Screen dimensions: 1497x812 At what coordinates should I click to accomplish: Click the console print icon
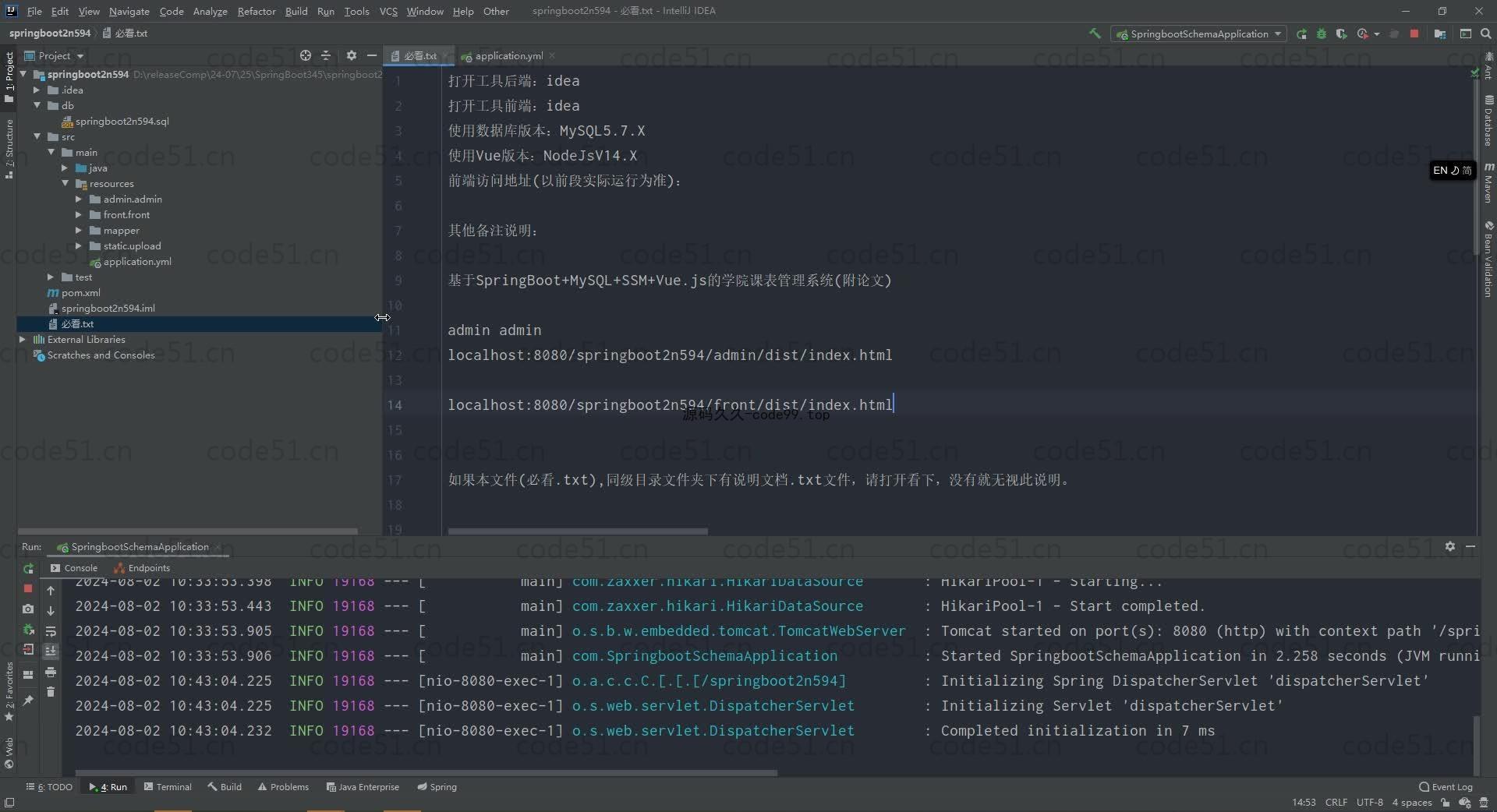click(x=51, y=672)
